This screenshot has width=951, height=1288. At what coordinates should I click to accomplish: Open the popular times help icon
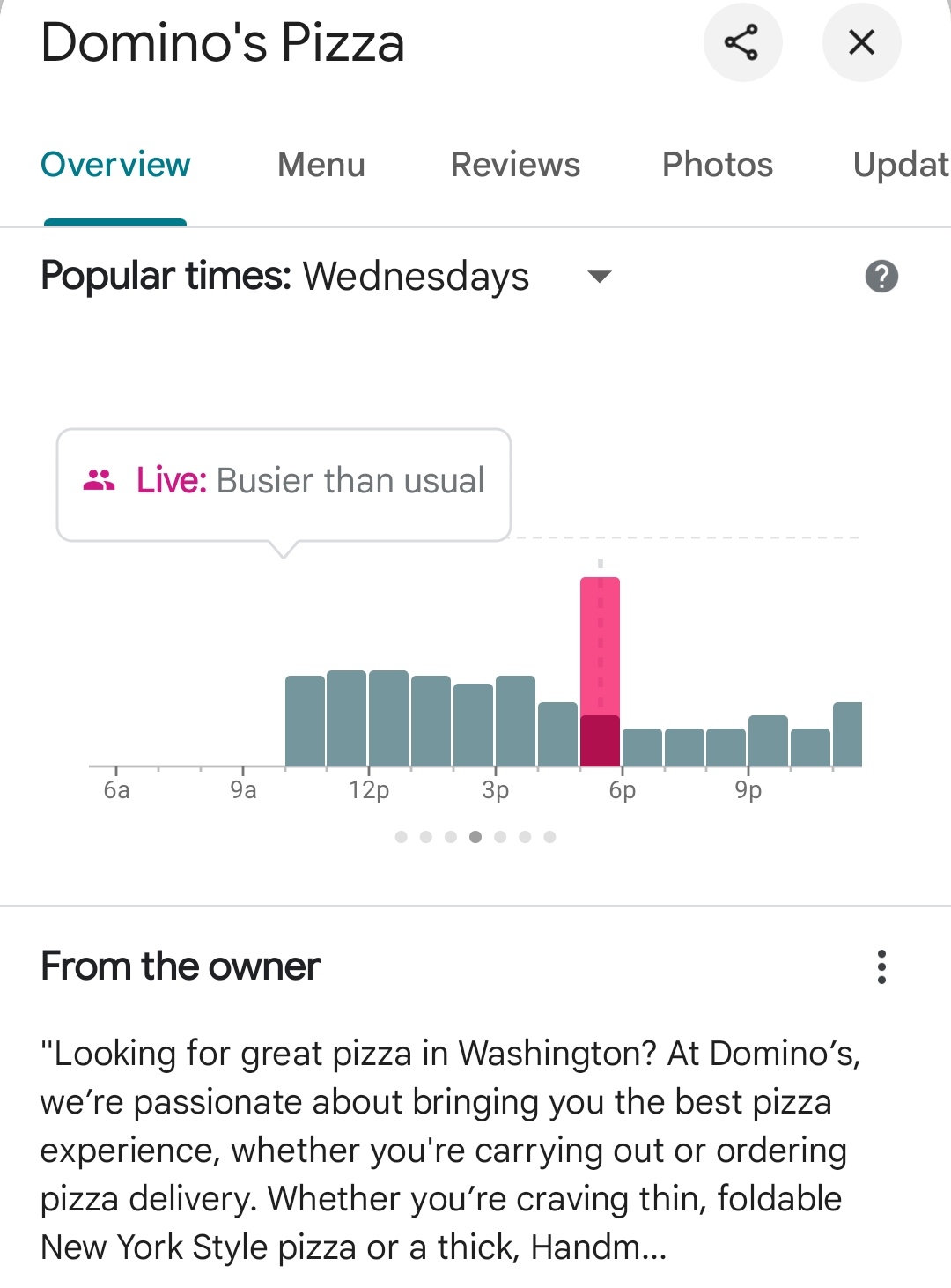[881, 277]
